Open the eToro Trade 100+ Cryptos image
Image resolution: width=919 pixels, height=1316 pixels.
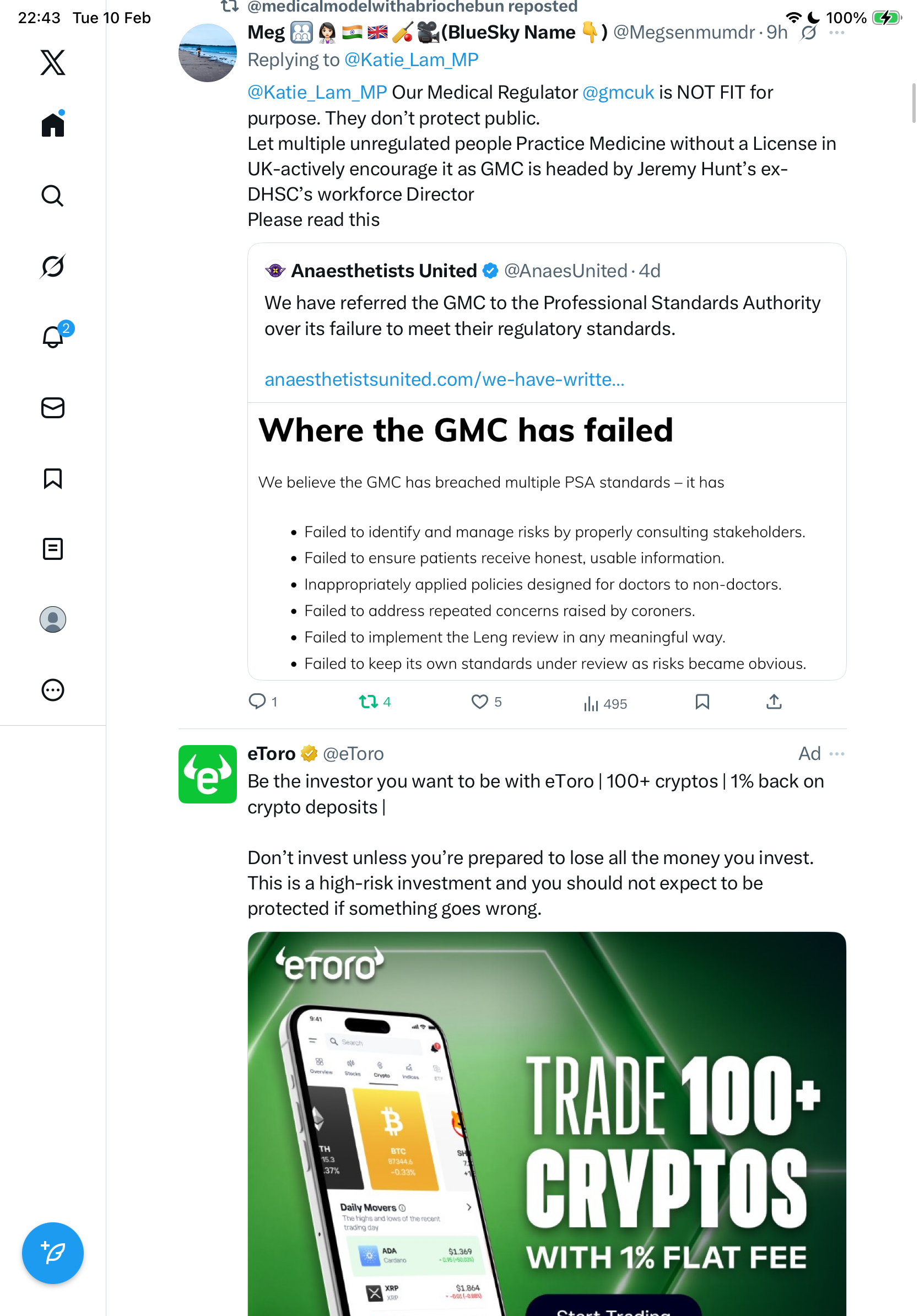(x=547, y=1124)
